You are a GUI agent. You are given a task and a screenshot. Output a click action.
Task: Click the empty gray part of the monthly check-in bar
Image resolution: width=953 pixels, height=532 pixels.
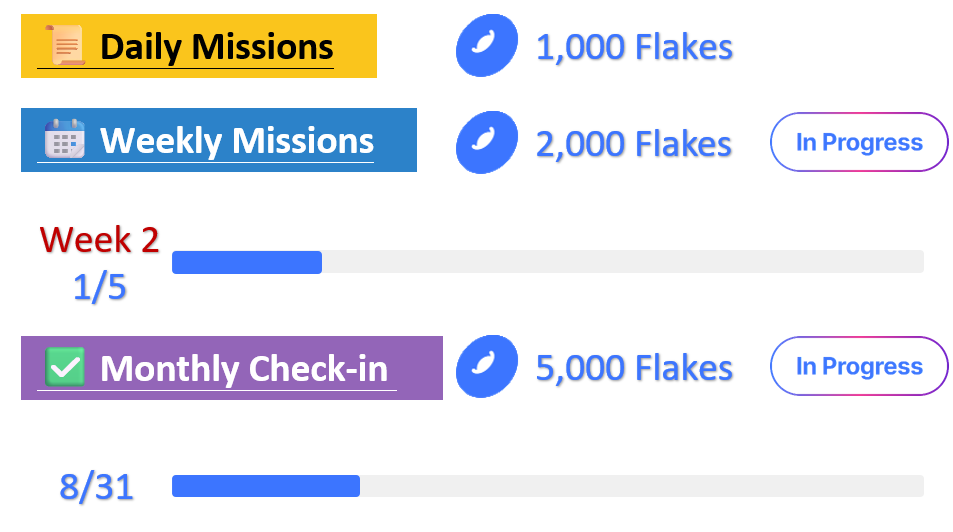click(640, 486)
